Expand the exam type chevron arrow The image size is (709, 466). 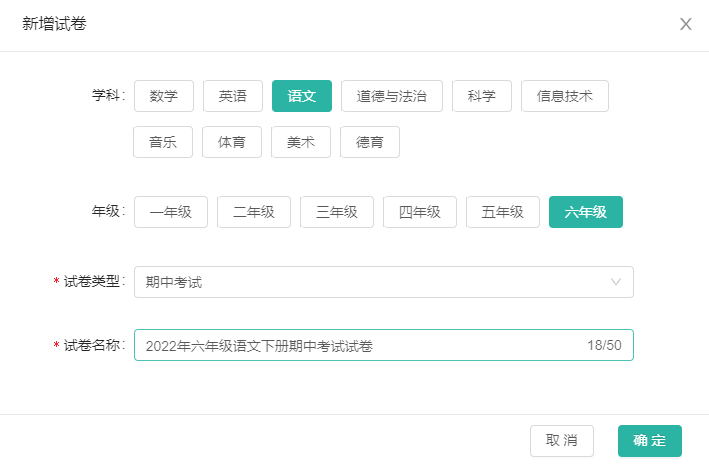click(x=615, y=282)
